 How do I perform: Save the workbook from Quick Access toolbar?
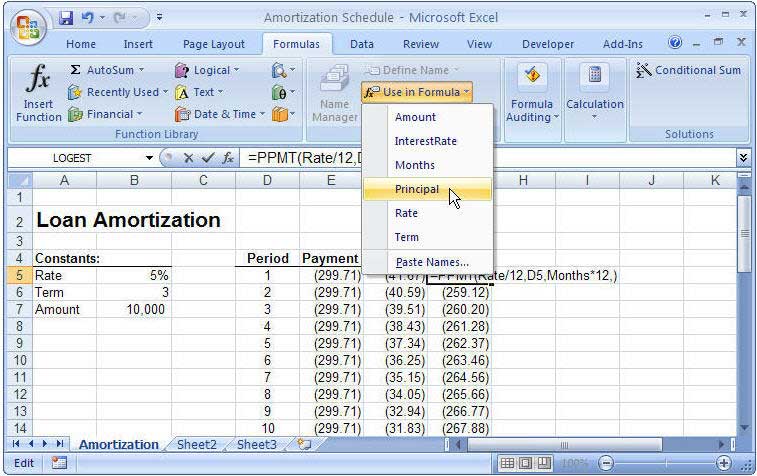coord(66,18)
